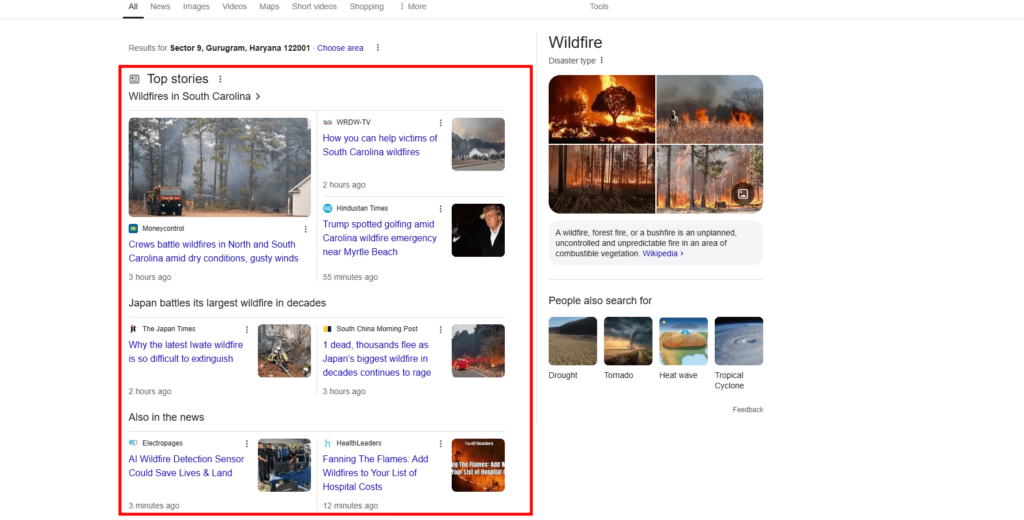This screenshot has width=1024, height=520.
Task: Click the Feedback link under knowledge panel
Action: pyautogui.click(x=748, y=410)
